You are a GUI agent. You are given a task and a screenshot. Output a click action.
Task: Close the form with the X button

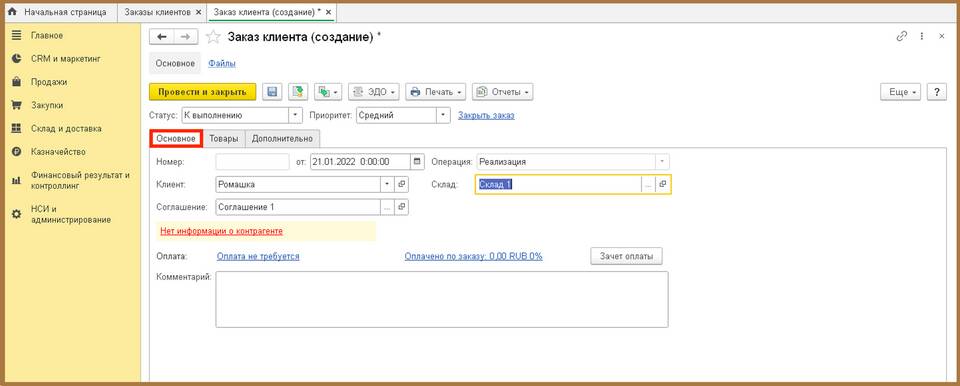point(942,36)
